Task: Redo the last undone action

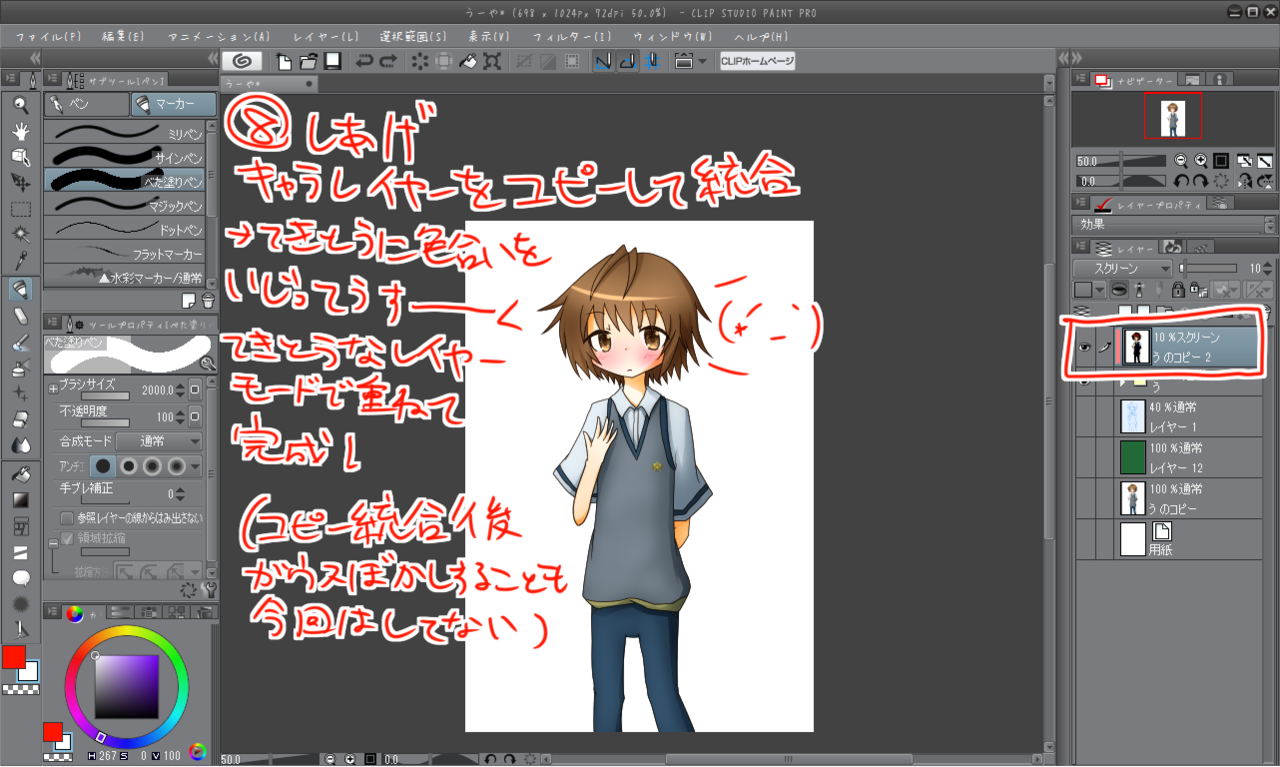Action: 388,61
